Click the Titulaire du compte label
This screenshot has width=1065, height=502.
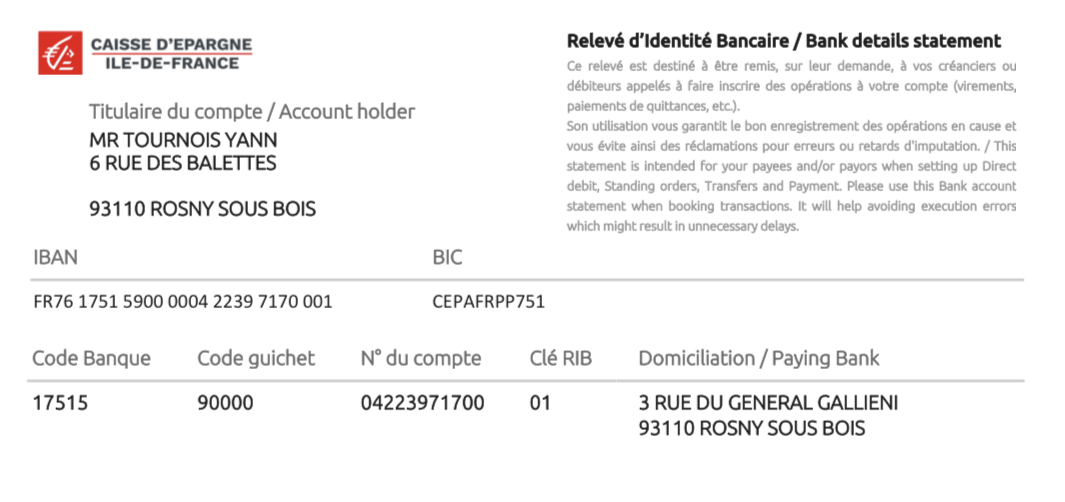coord(251,112)
